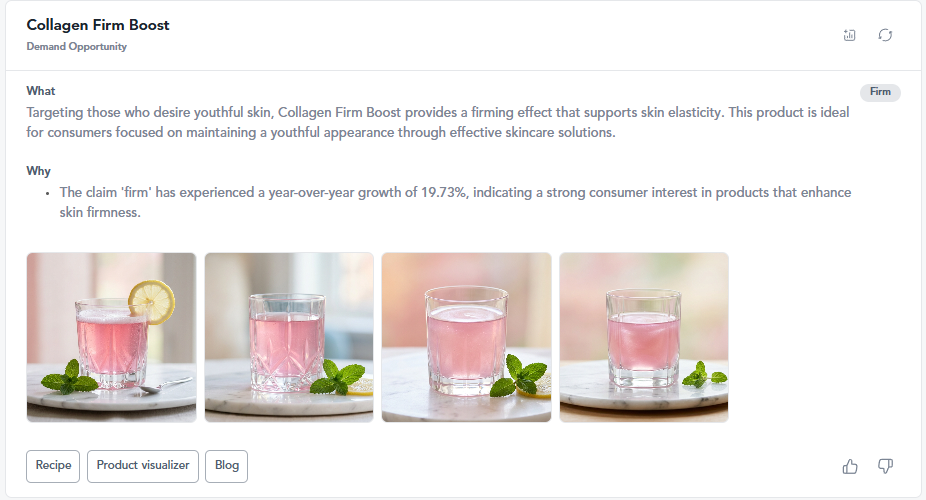This screenshot has height=500, width=926.
Task: Select the fourth pink drink image
Action: (644, 338)
